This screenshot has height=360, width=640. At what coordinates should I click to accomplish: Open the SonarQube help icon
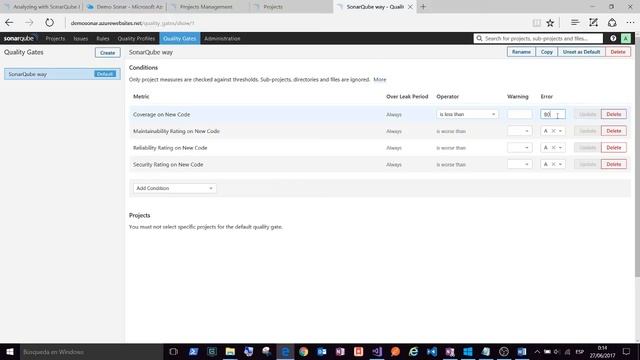pyautogui.click(x=613, y=38)
